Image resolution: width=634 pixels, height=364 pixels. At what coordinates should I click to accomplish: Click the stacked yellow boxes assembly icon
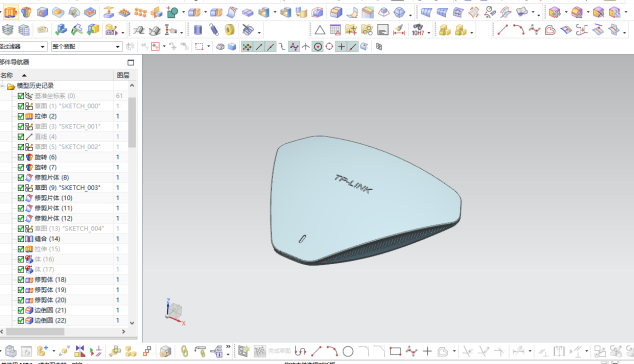445,30
